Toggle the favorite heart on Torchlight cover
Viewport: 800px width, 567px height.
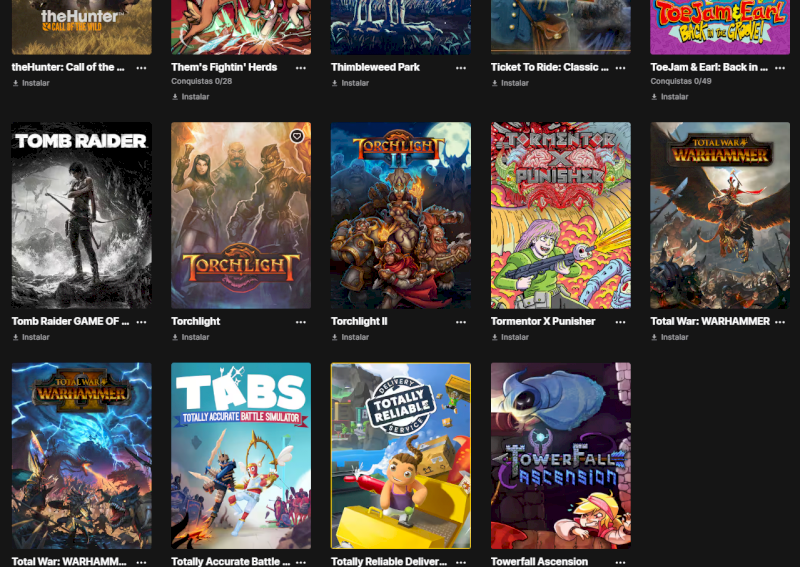point(297,136)
